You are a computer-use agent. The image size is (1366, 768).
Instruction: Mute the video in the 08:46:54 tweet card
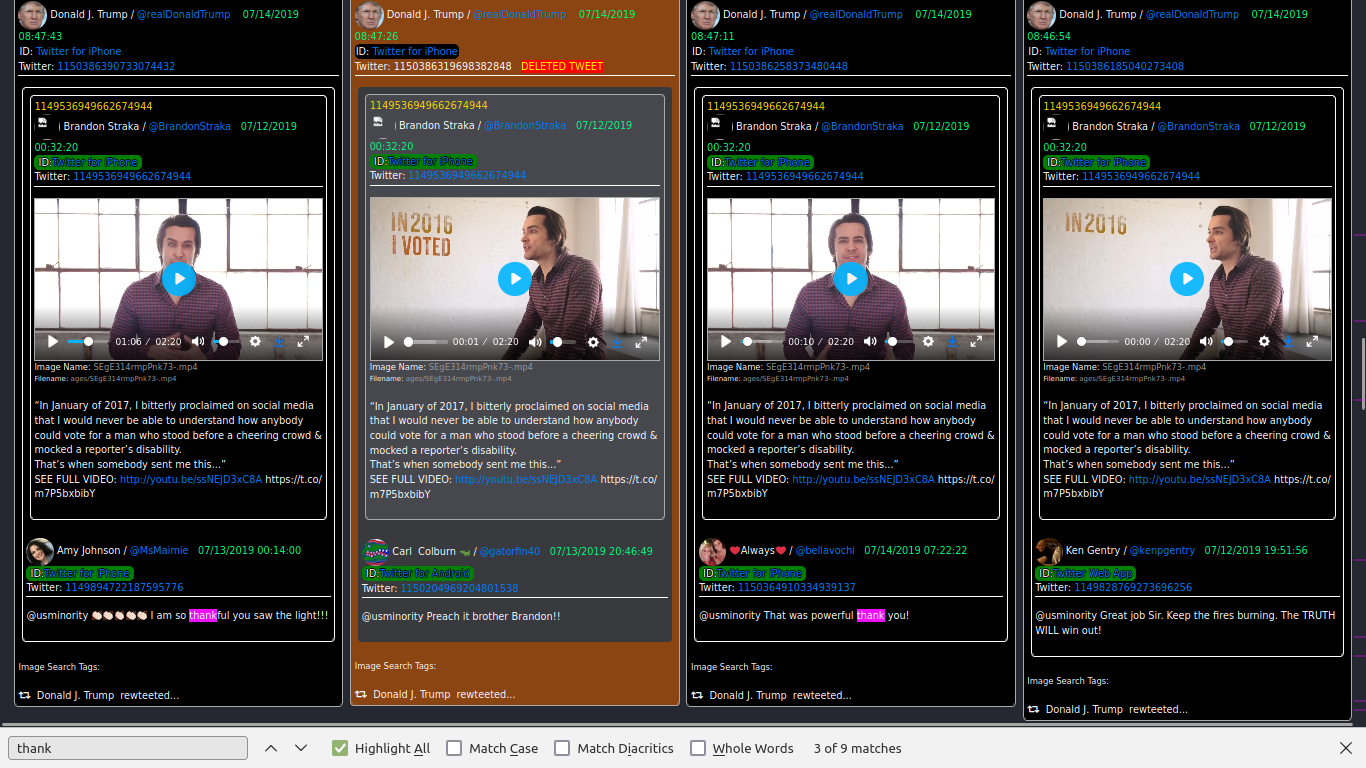pos(1207,341)
